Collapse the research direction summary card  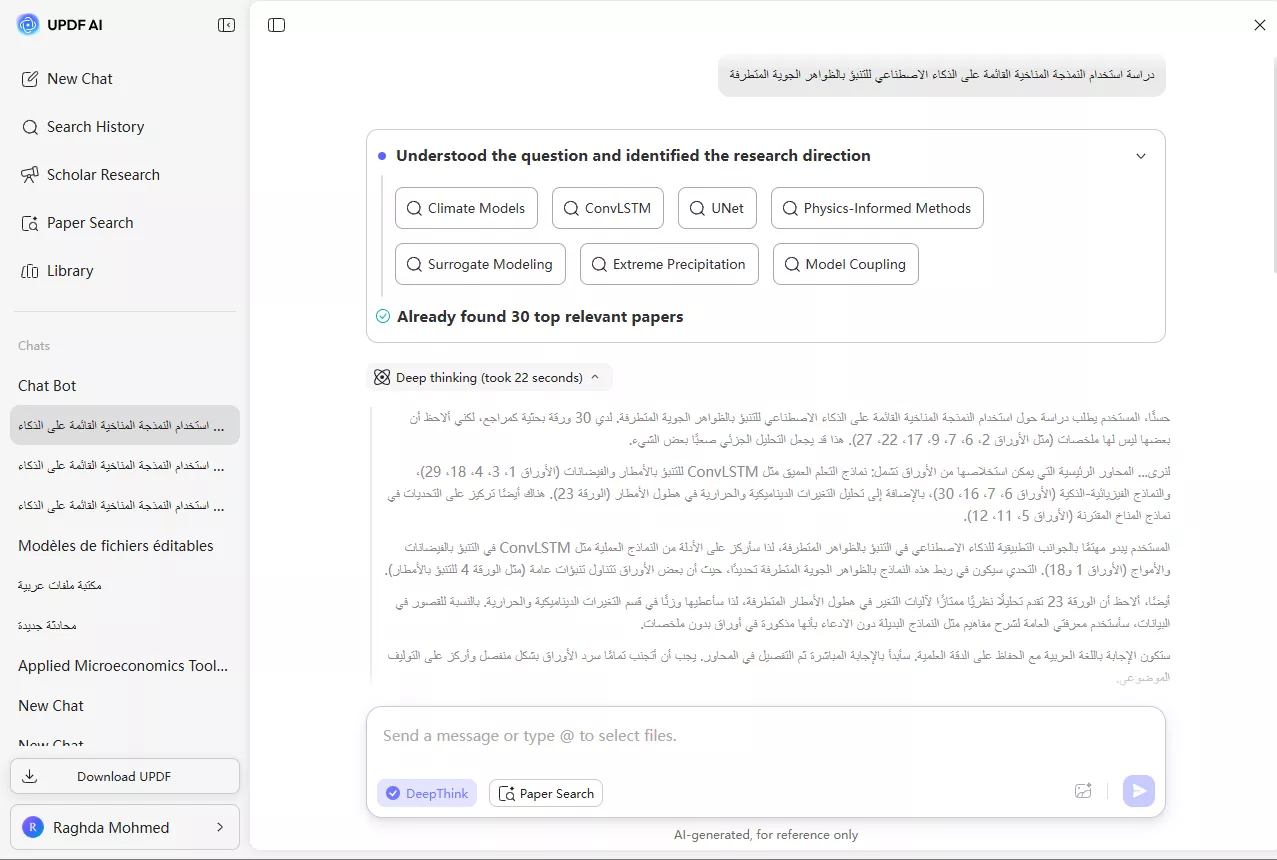[x=1140, y=156]
